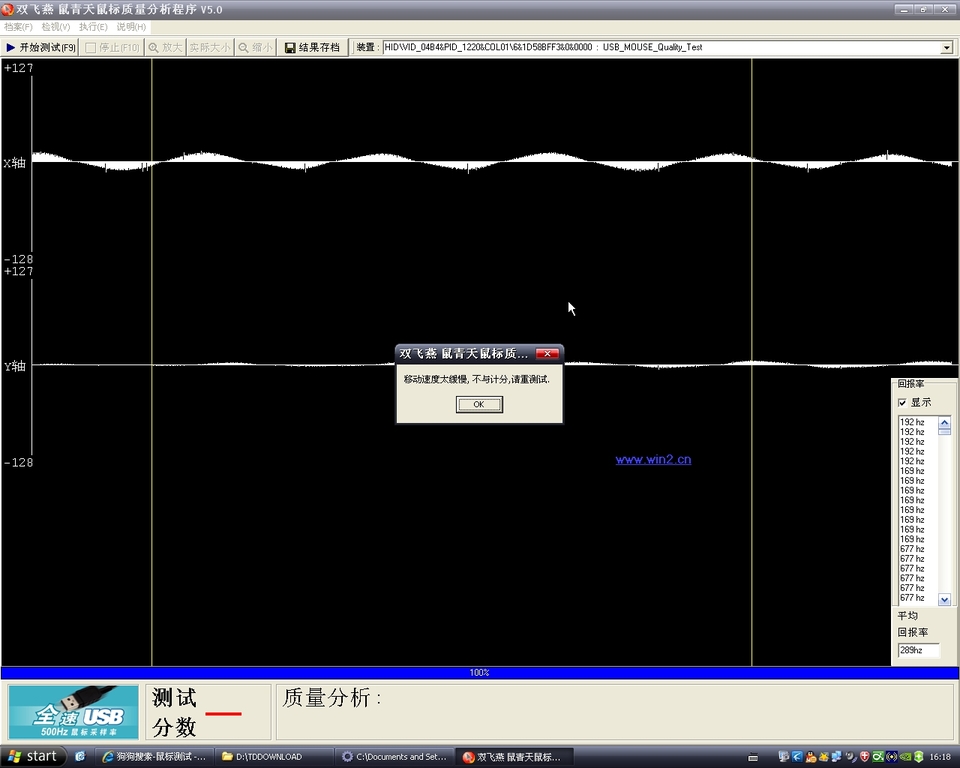The width and height of the screenshot is (960, 768).
Task: Open the 执行(E) menu
Action: click(x=94, y=26)
